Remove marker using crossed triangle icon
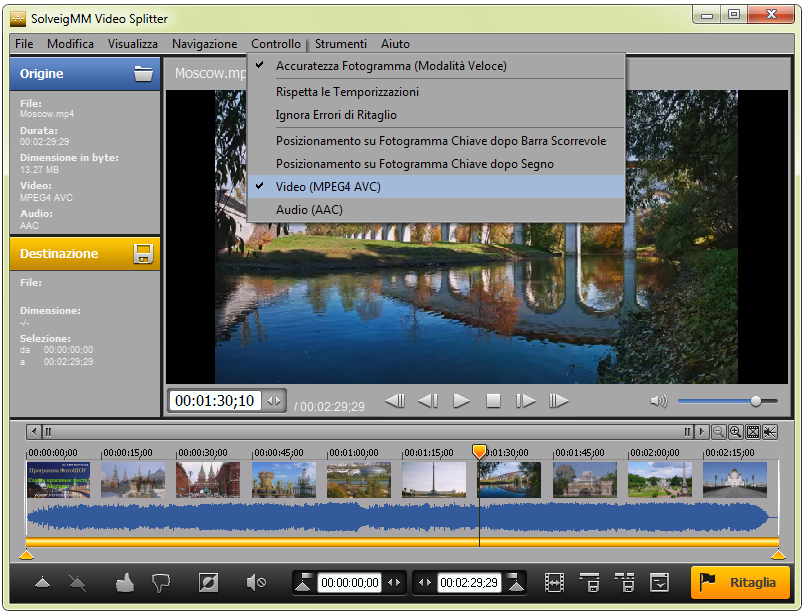This screenshot has height=615, width=805. [x=78, y=583]
